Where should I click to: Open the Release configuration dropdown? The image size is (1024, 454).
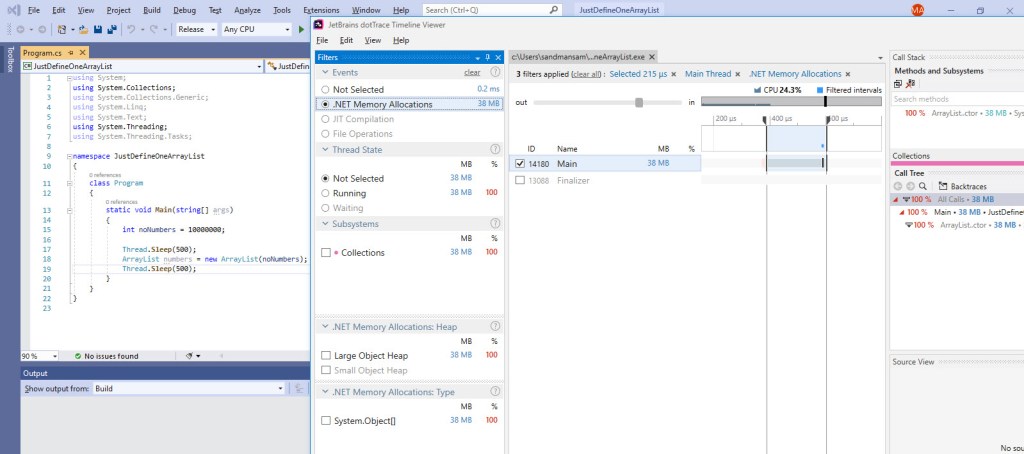click(196, 30)
